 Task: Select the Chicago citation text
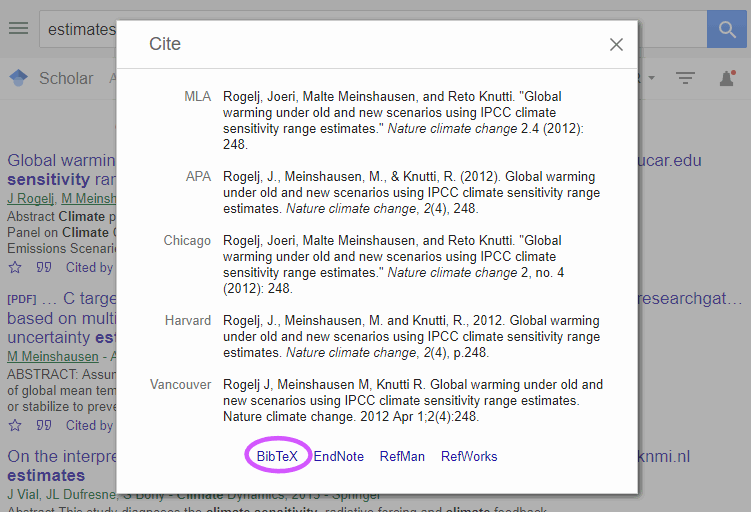(x=393, y=264)
